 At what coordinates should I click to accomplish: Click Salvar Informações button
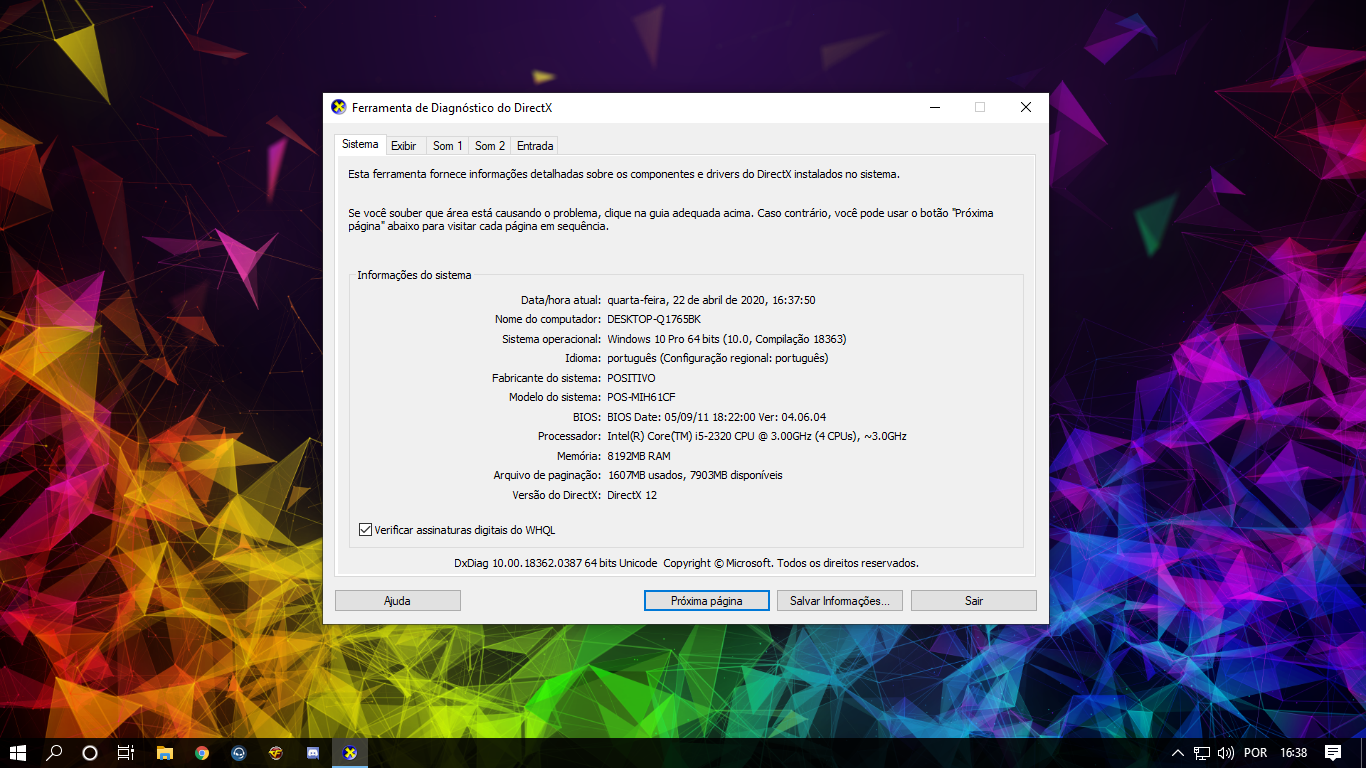point(840,601)
